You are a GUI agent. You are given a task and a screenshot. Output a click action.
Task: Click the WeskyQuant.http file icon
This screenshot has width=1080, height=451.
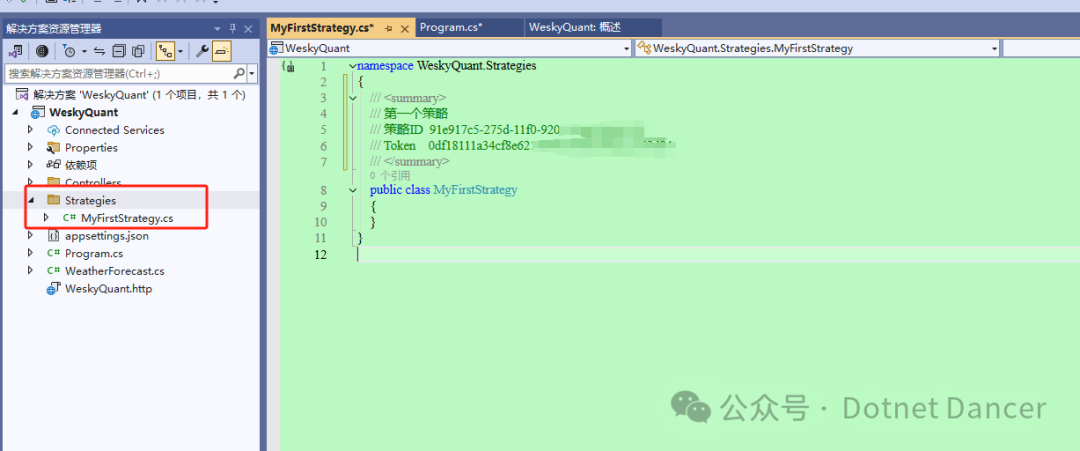coord(53,289)
